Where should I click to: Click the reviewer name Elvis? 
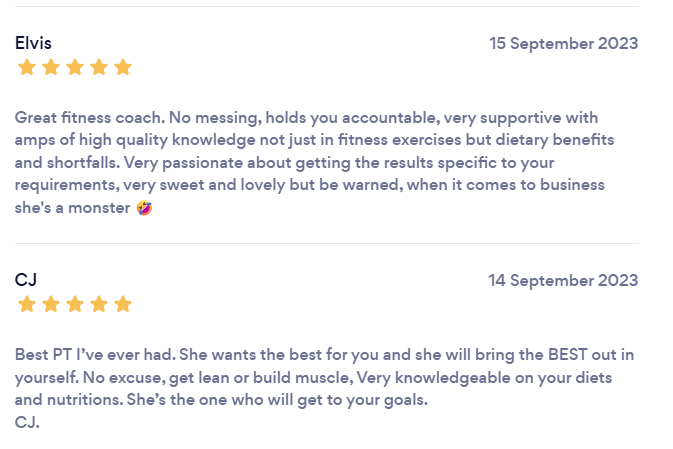[x=33, y=43]
